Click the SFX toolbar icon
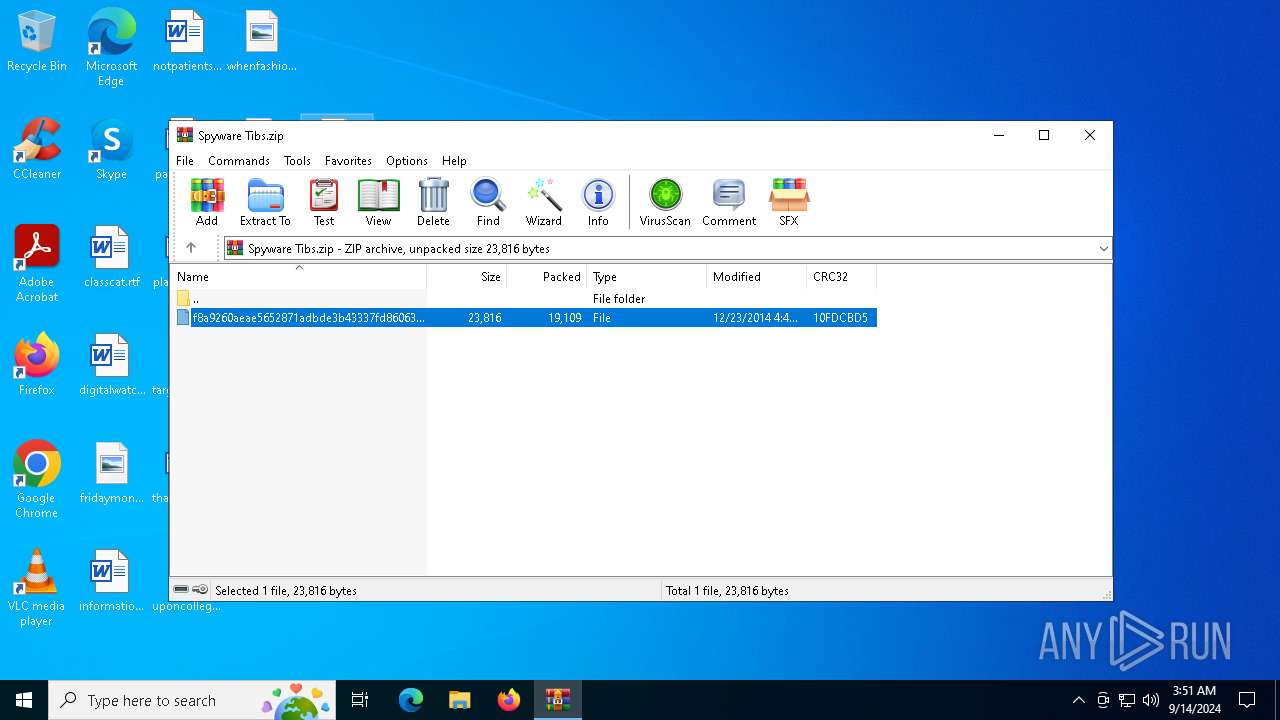 click(789, 203)
